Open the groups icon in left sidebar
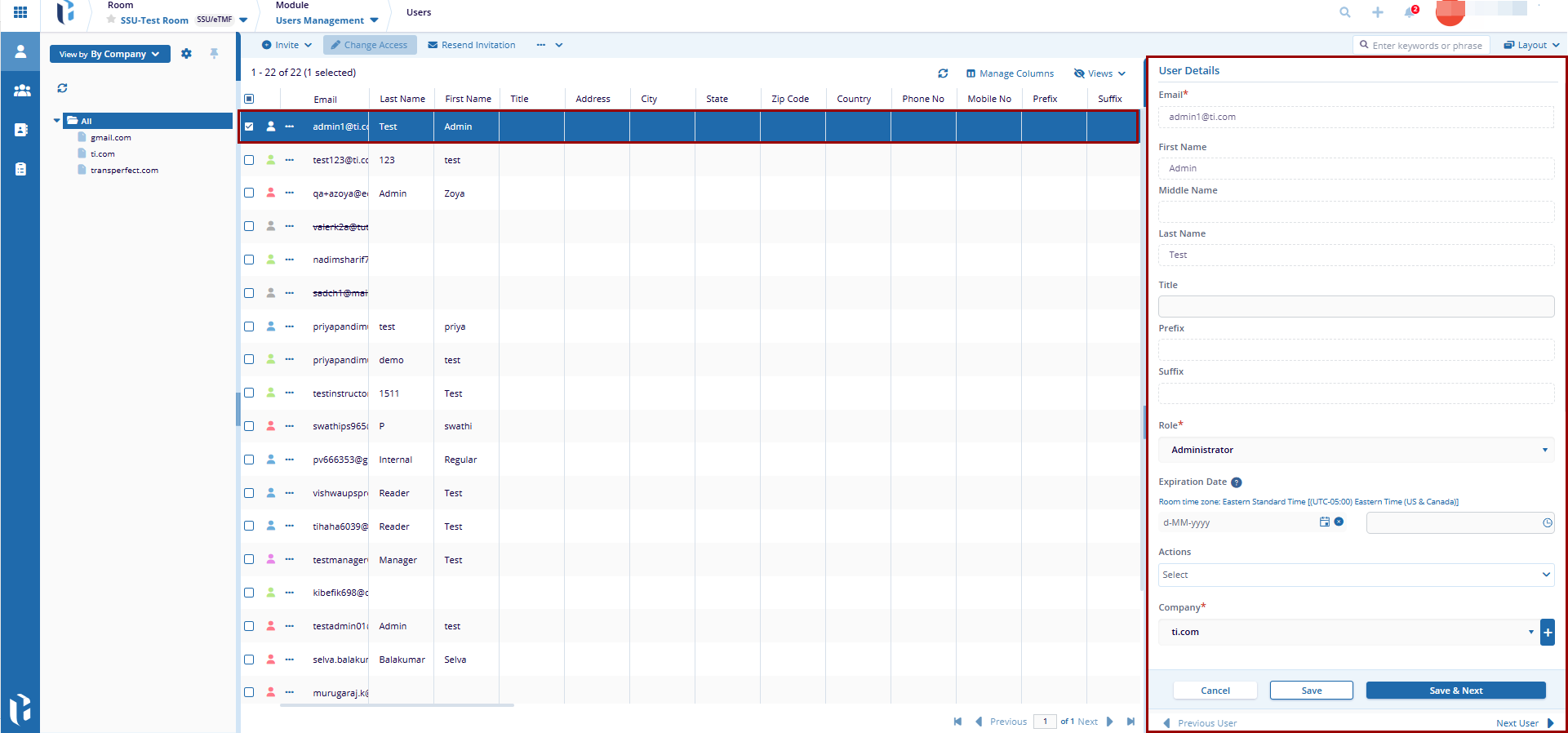The height and width of the screenshot is (733, 1568). point(21,91)
